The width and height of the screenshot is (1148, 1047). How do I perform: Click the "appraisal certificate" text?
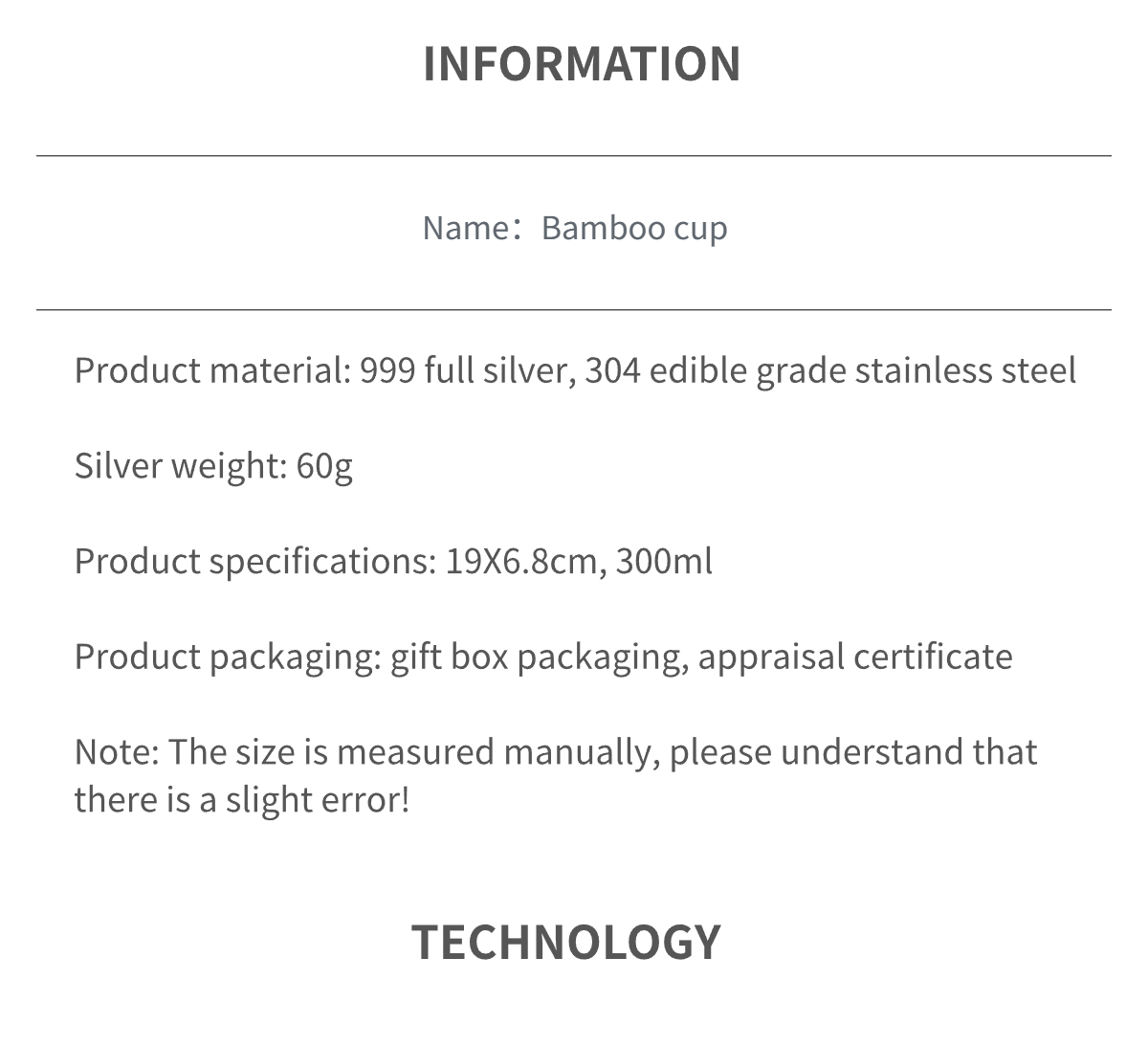click(x=855, y=657)
